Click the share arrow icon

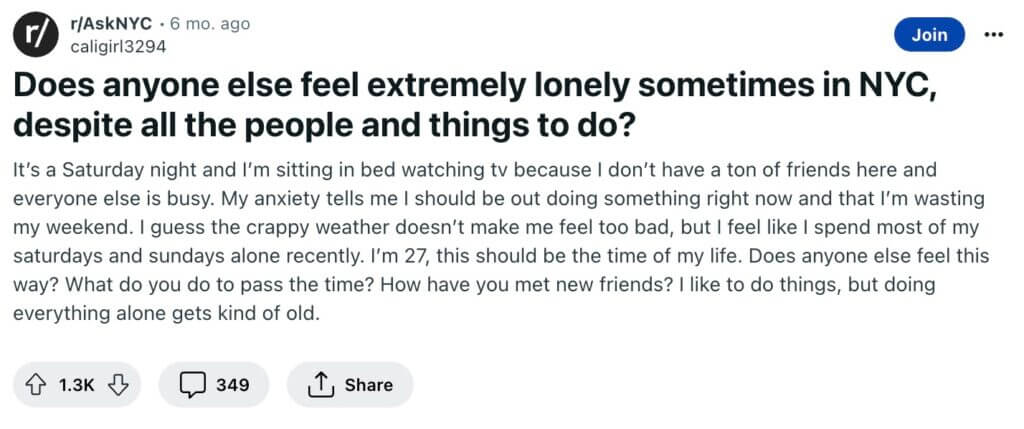coord(320,385)
